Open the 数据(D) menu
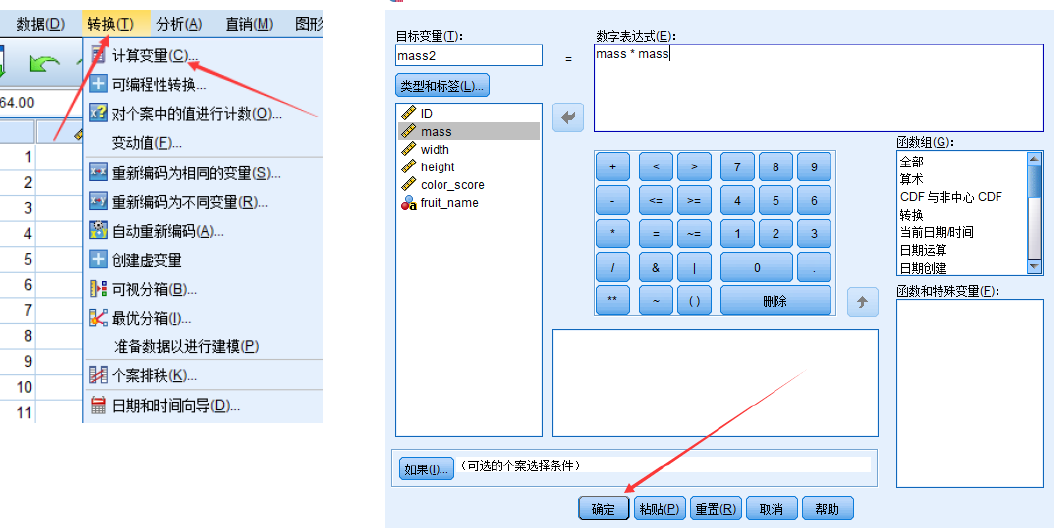 40,25
